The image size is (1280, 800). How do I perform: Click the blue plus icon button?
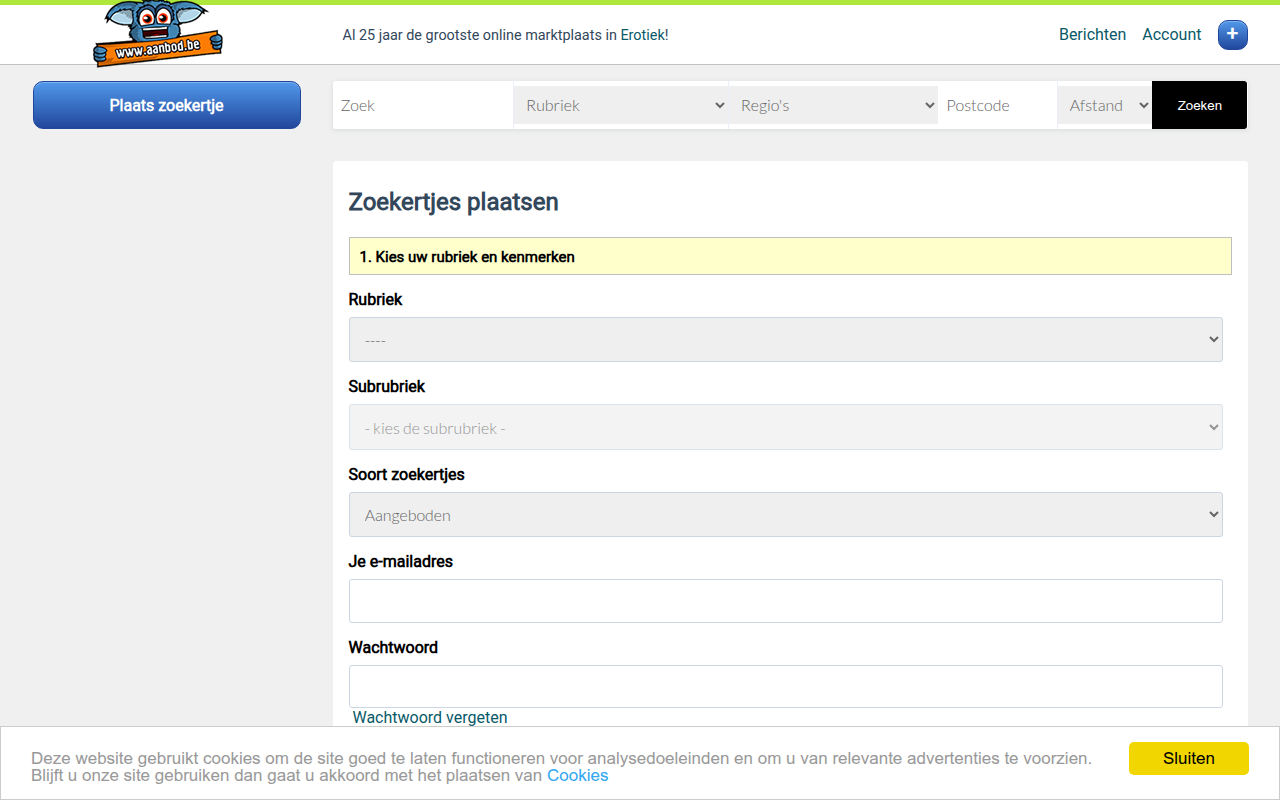point(1232,34)
